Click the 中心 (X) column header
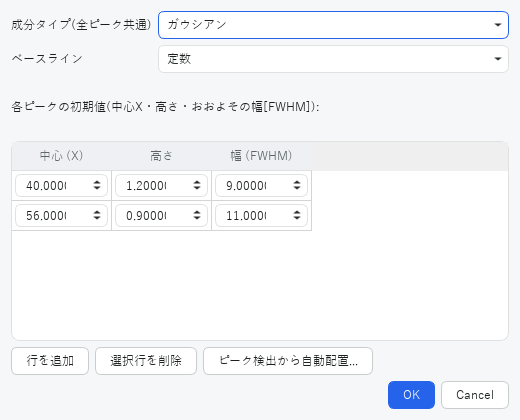This screenshot has height=420, width=520. click(61, 156)
